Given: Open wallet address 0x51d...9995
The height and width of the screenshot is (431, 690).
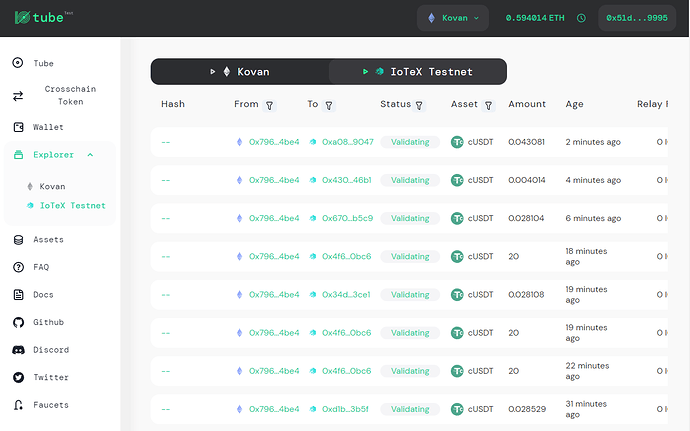Looking at the screenshot, I should [x=637, y=18].
